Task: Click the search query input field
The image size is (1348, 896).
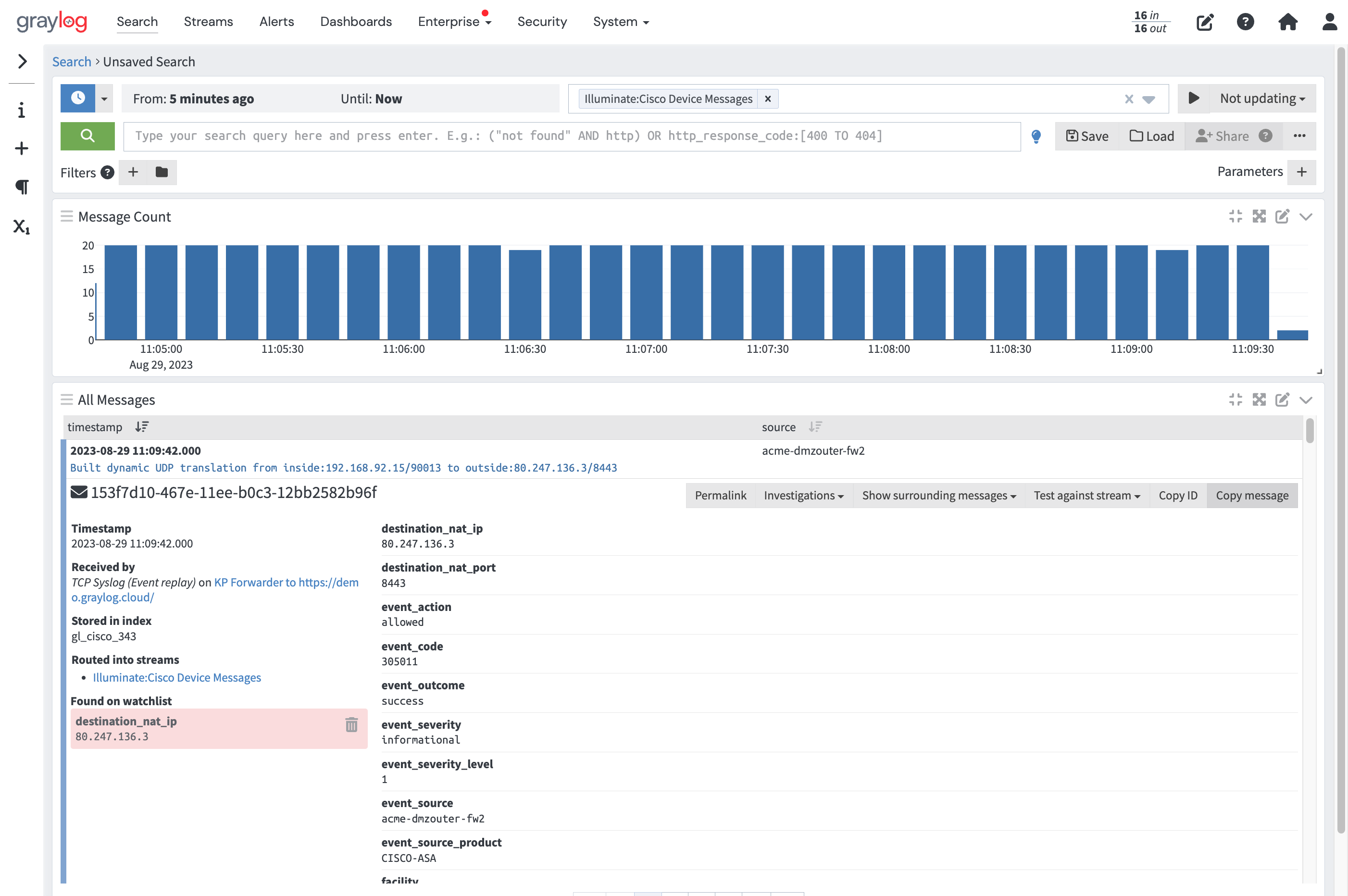Action: [x=572, y=136]
